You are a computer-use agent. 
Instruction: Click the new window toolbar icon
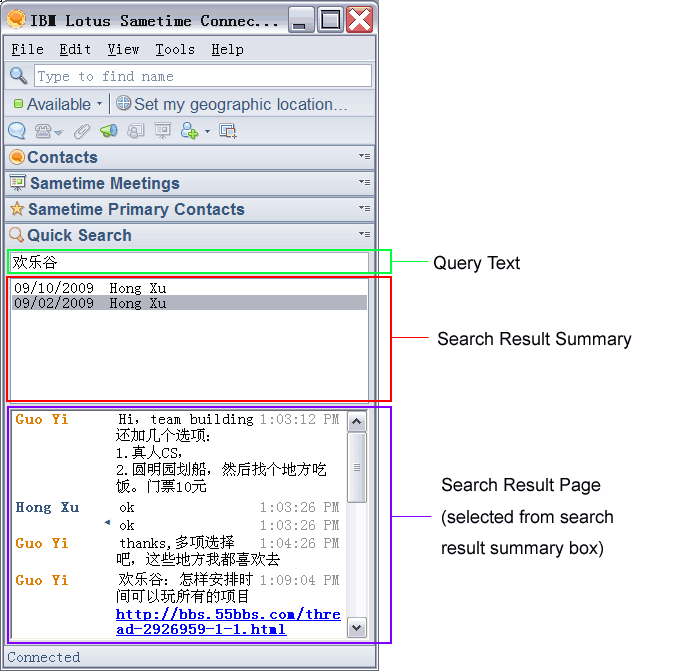coord(228,131)
